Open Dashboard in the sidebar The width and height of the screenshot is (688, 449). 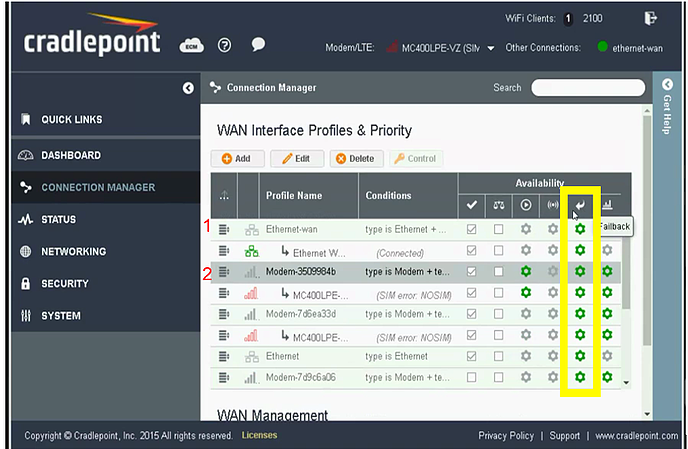70,156
